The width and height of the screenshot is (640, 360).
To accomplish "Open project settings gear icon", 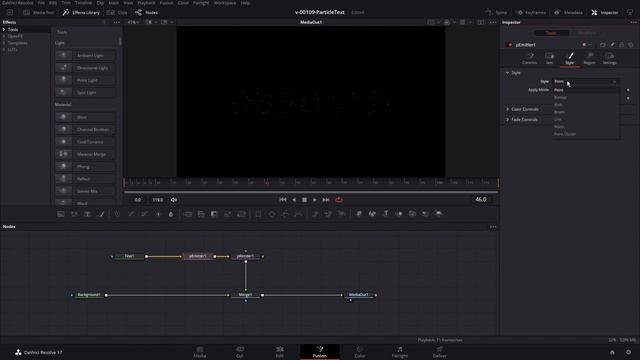I will pyautogui.click(x=629, y=352).
